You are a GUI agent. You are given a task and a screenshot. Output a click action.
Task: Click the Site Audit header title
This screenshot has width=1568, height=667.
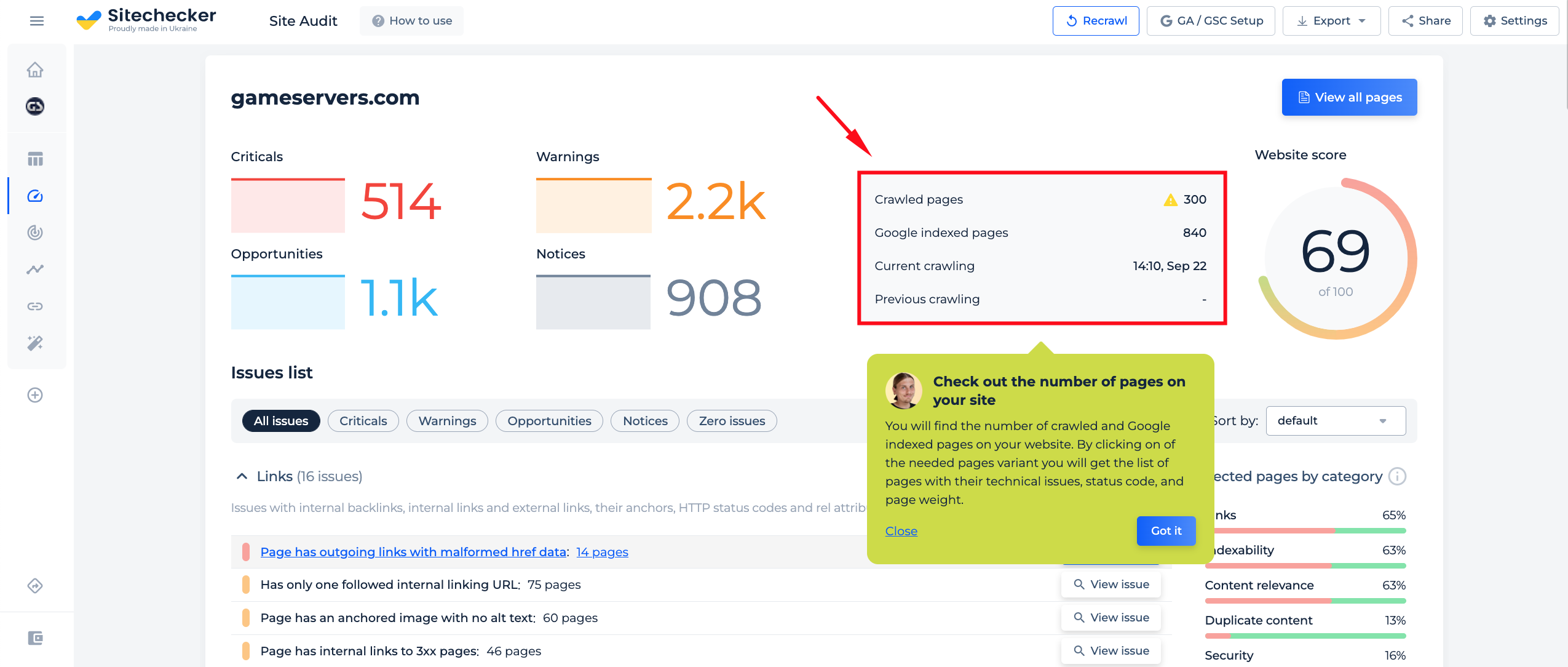tap(303, 21)
